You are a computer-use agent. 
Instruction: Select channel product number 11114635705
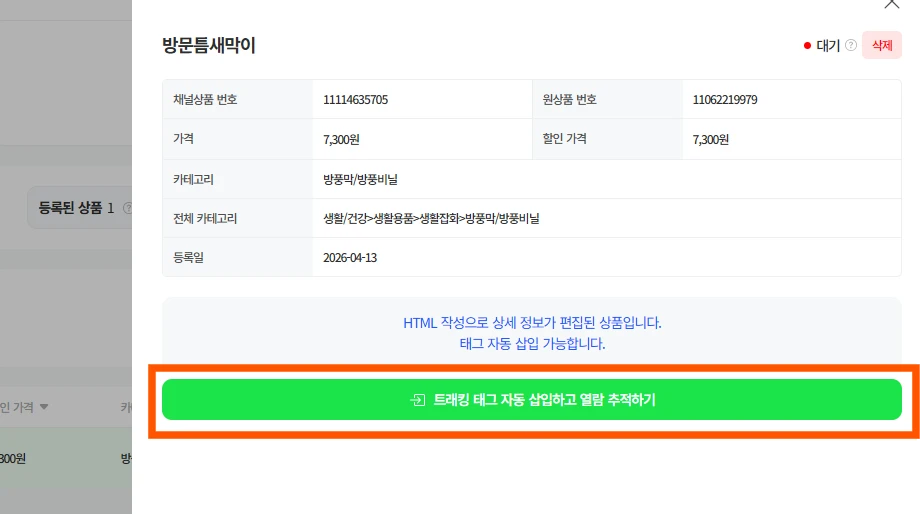click(x=355, y=100)
